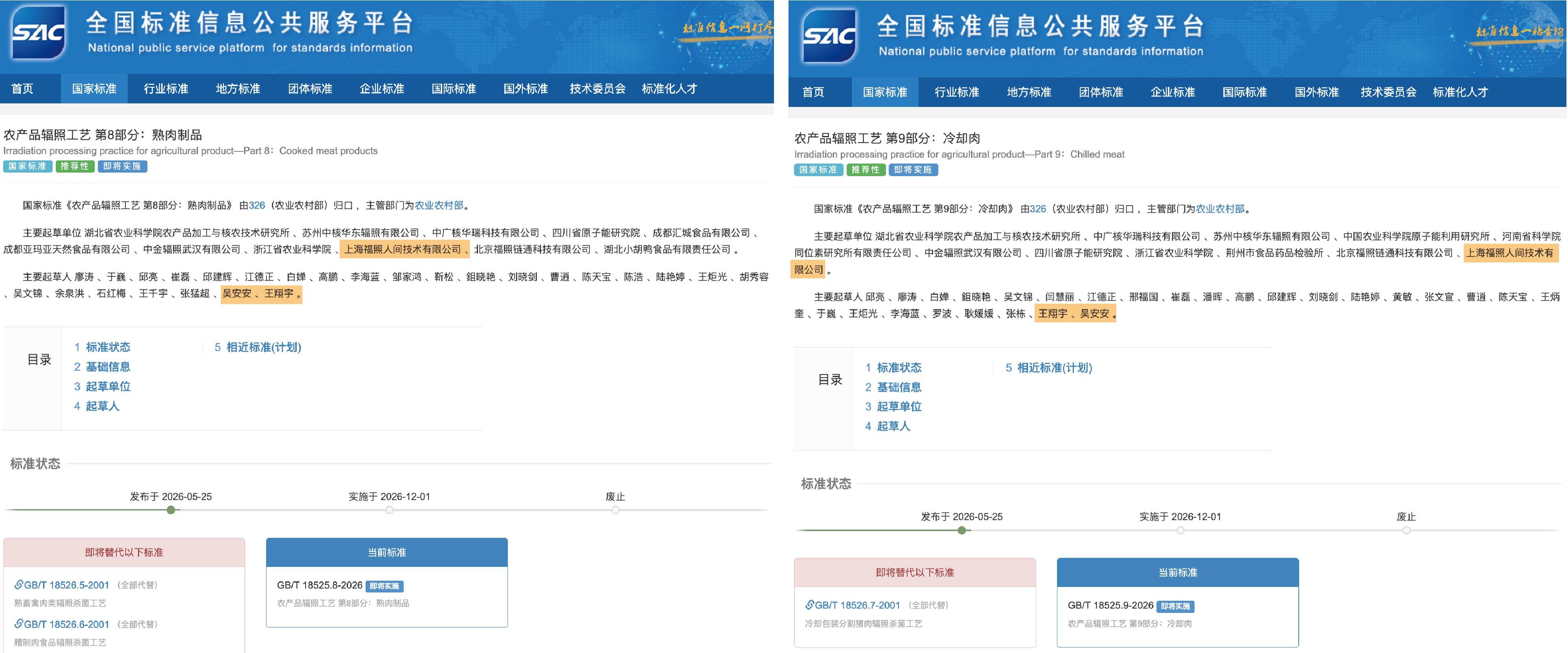The width and height of the screenshot is (1568, 653).
Task: Jump to 1 标准状态 in the 冷却肉 page contents
Action: (893, 368)
